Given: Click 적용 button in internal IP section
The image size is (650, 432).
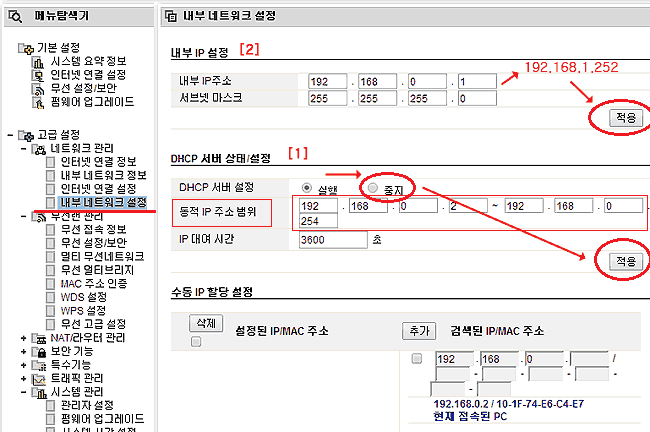Looking at the screenshot, I should coord(626,118).
